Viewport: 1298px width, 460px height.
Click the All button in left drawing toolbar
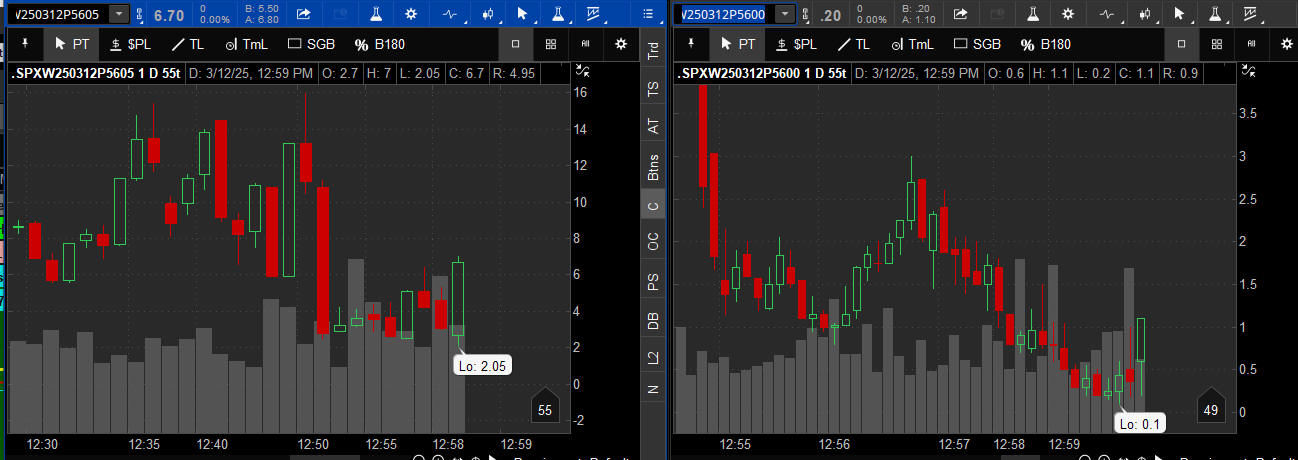tap(586, 44)
